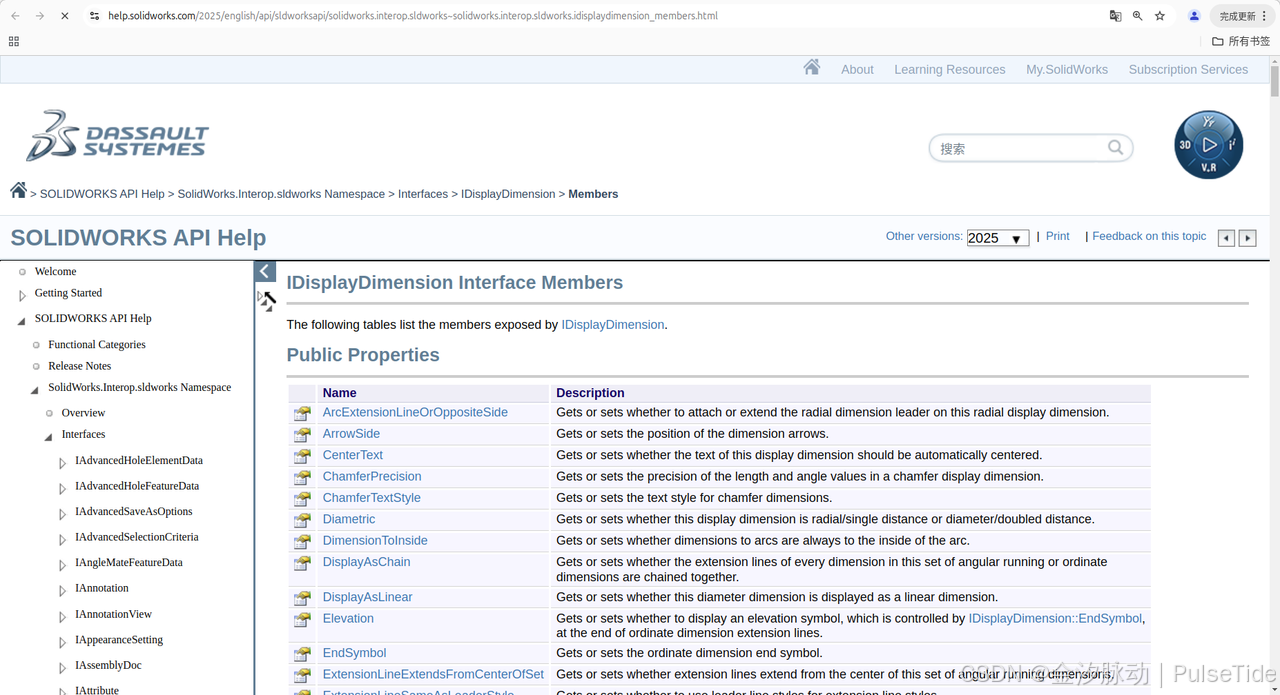Screen dimensions: 1280x695
Task: Expand the IAdvancedHoleFeatureData node
Action: click(x=63, y=488)
